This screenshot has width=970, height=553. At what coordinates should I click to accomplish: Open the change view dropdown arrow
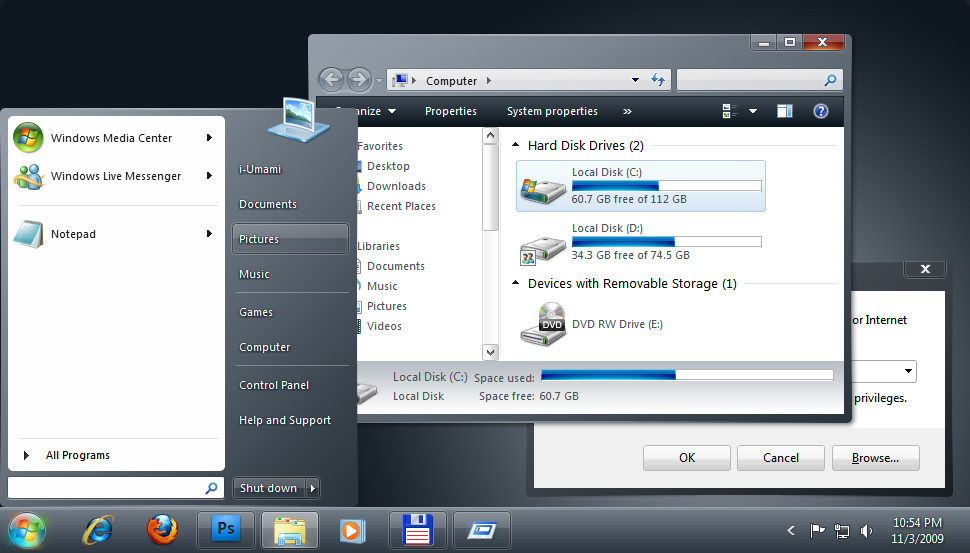coord(753,111)
